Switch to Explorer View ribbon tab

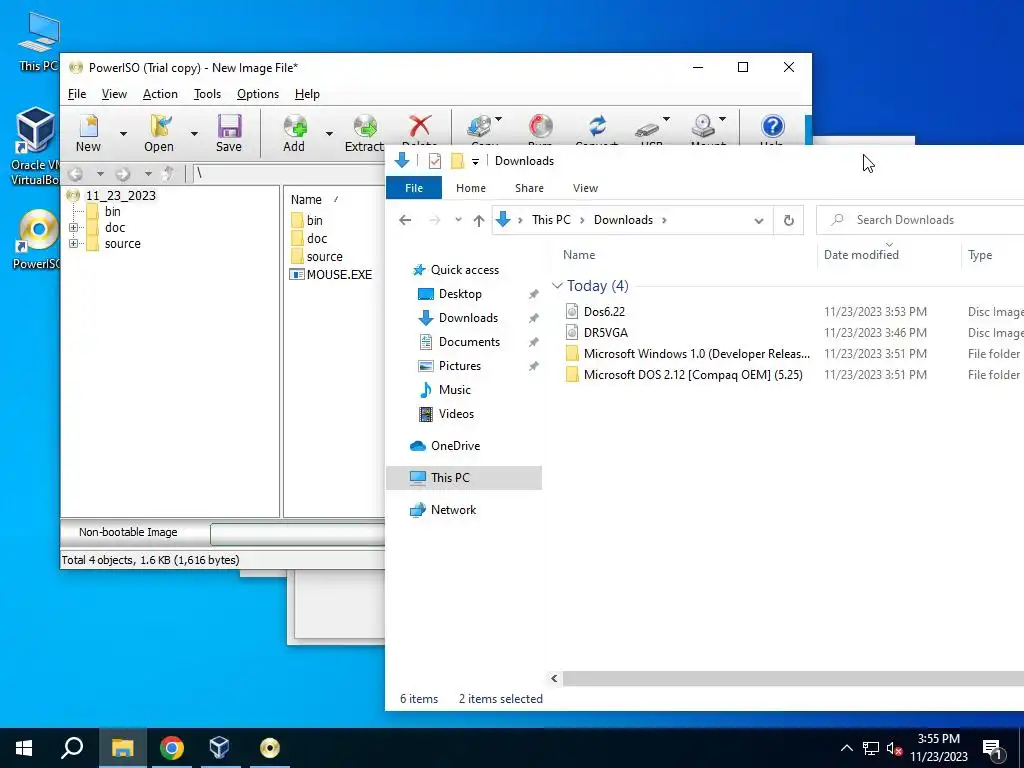[x=585, y=188]
